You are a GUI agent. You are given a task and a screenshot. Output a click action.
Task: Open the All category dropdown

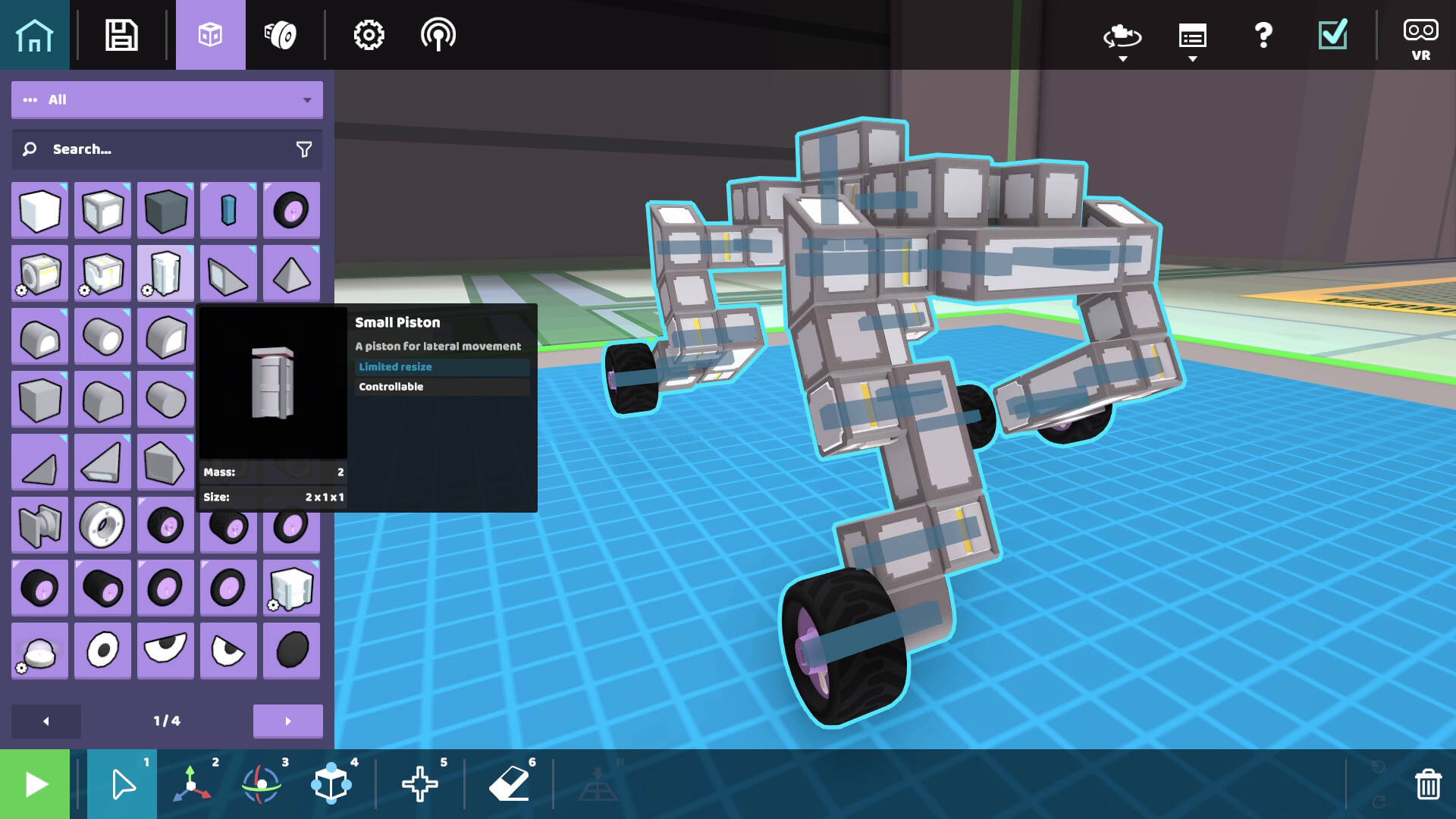[x=167, y=100]
